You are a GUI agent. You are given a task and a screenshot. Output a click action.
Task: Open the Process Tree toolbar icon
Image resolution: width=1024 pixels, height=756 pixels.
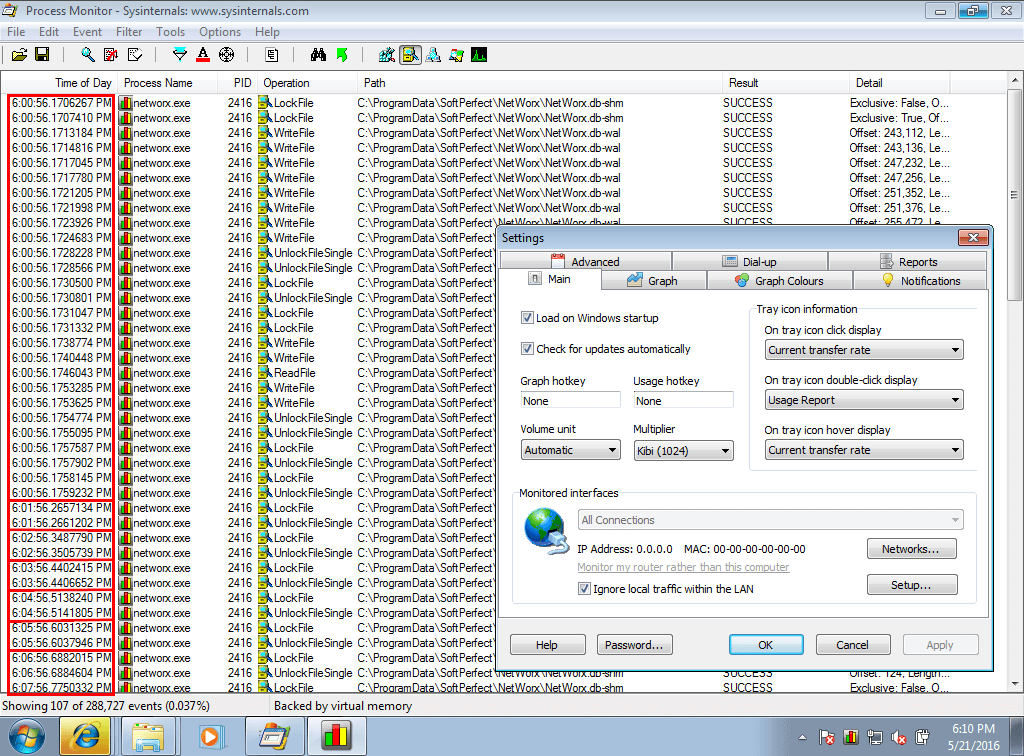point(272,55)
